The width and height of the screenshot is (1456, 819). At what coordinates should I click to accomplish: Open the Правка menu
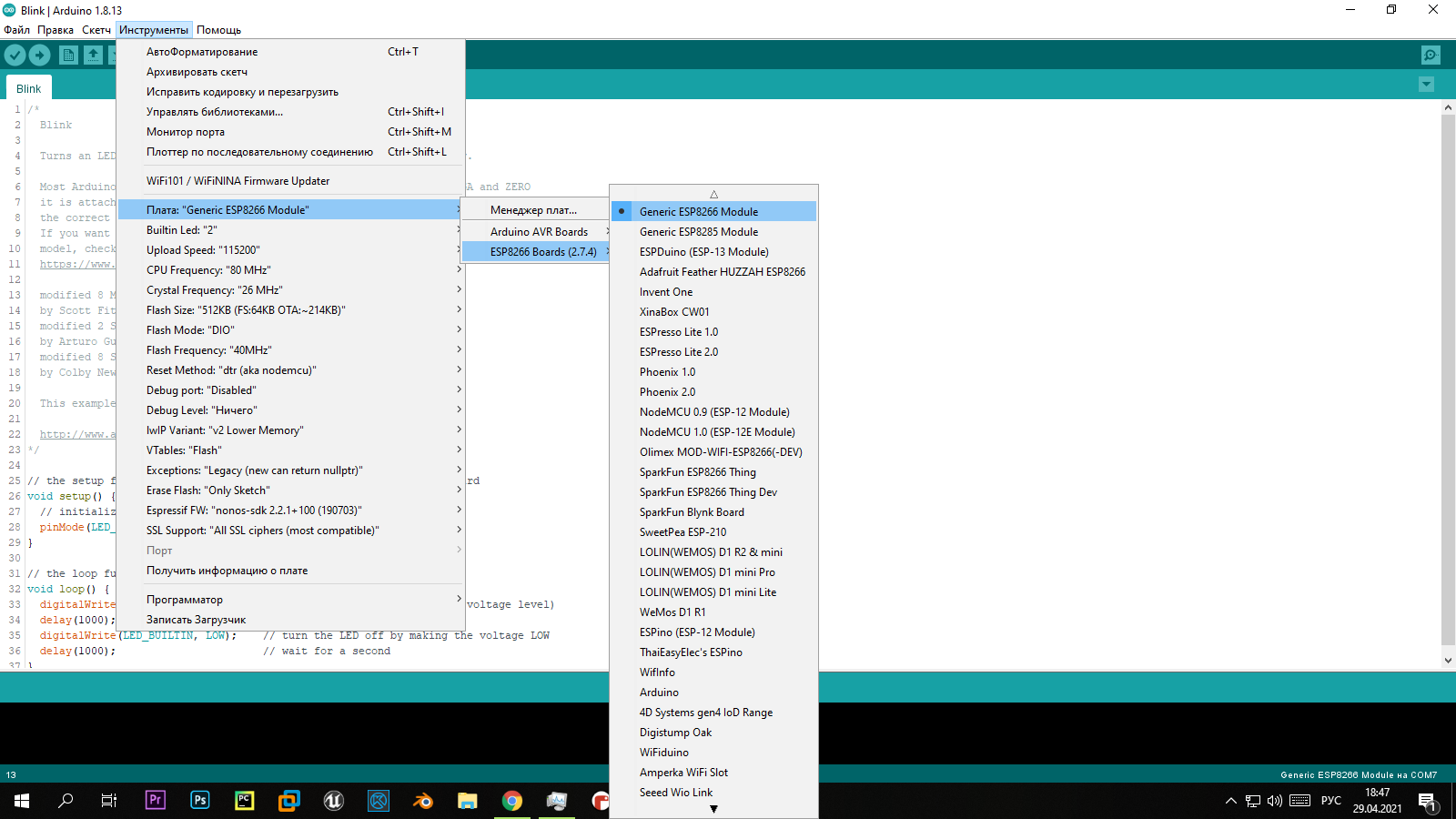(56, 30)
